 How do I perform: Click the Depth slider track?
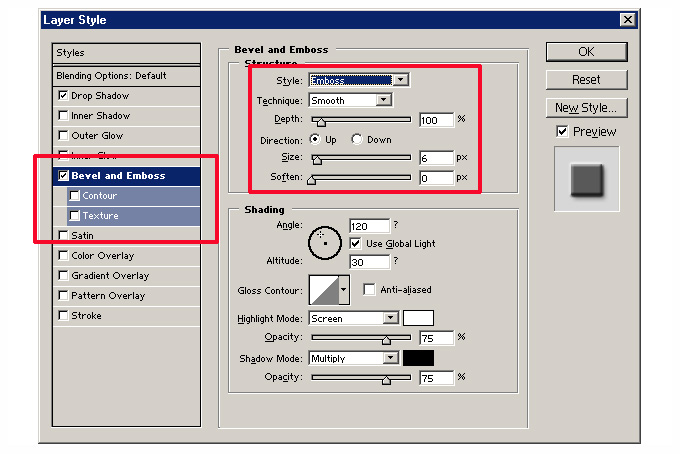[361, 120]
